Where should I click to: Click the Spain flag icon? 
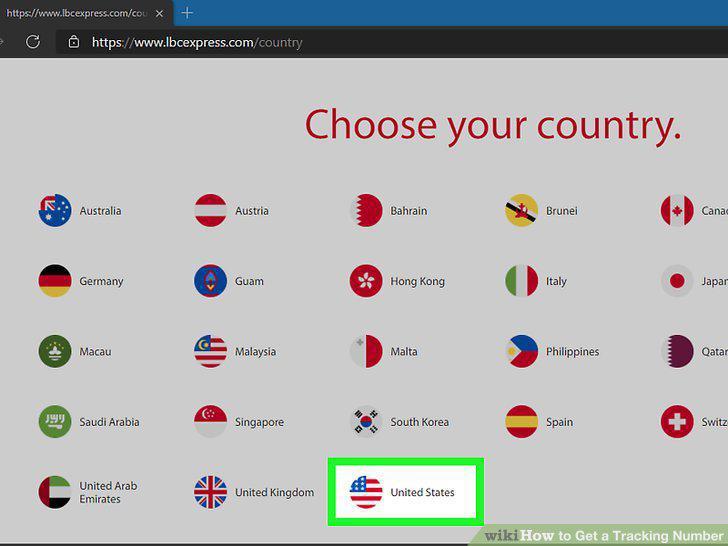(x=521, y=422)
